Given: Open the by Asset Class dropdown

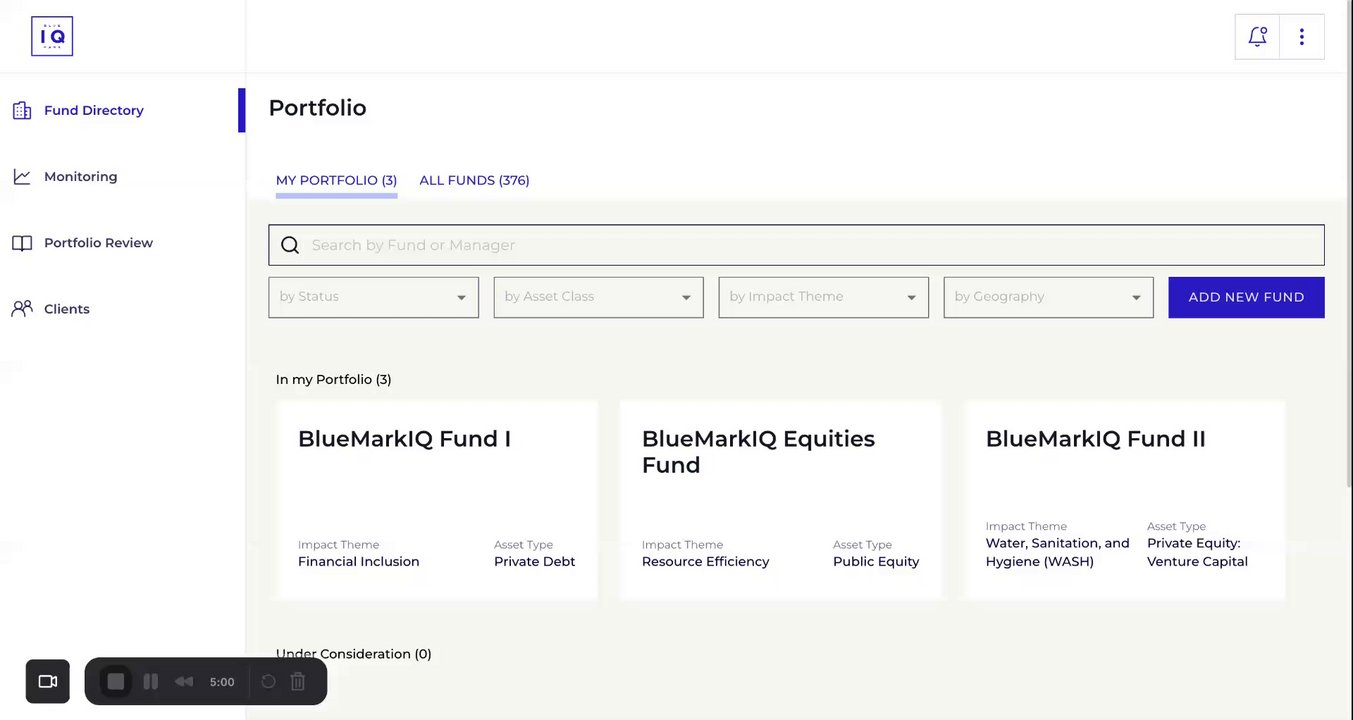Looking at the screenshot, I should (599, 297).
